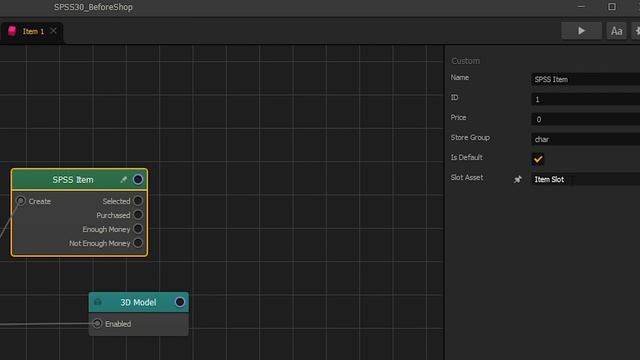640x360 pixels.
Task: Click the SPSS30_BeforeShop window title
Action: pyautogui.click(x=93, y=7)
